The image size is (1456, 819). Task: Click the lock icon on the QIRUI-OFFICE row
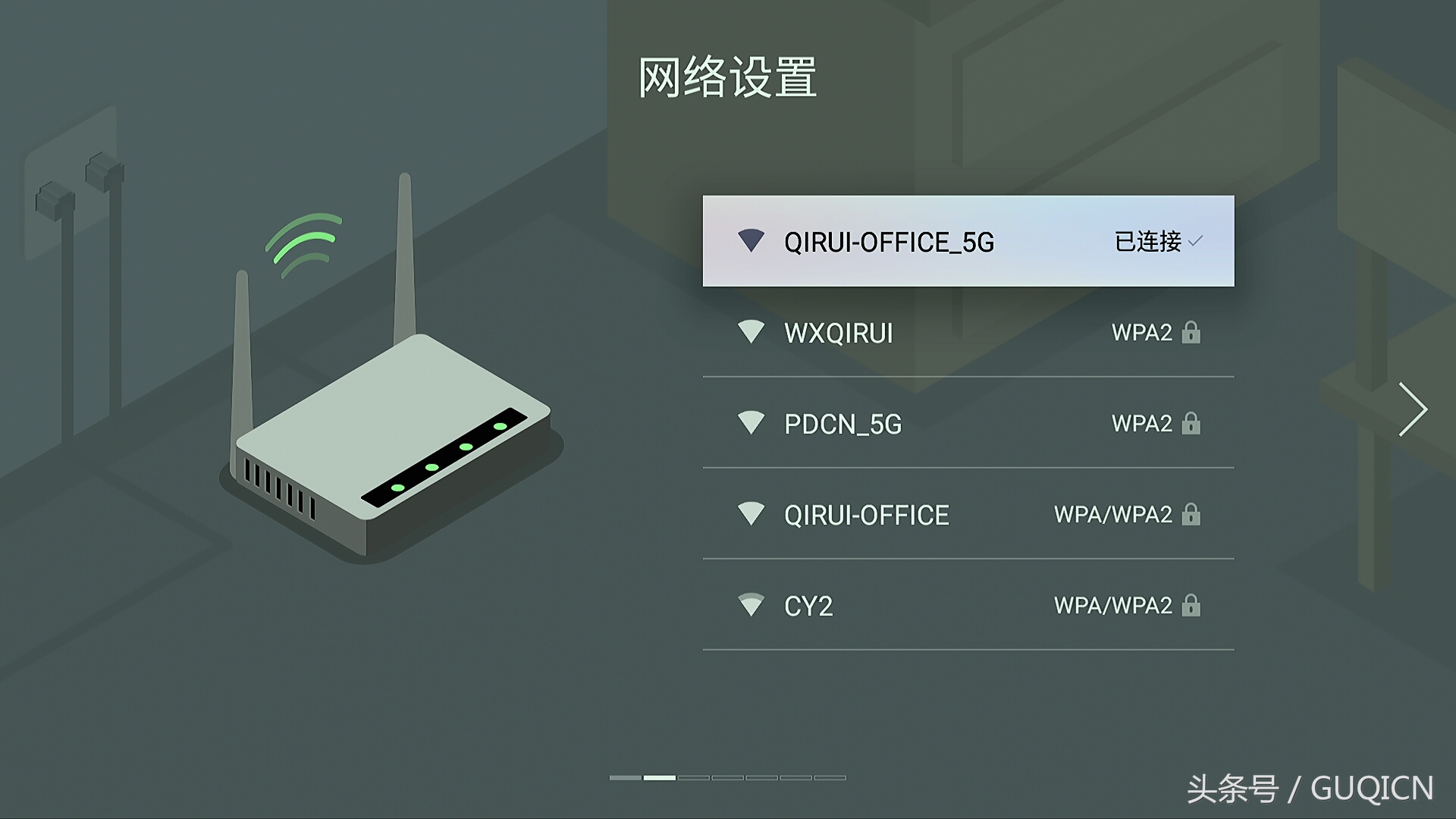(x=1191, y=513)
